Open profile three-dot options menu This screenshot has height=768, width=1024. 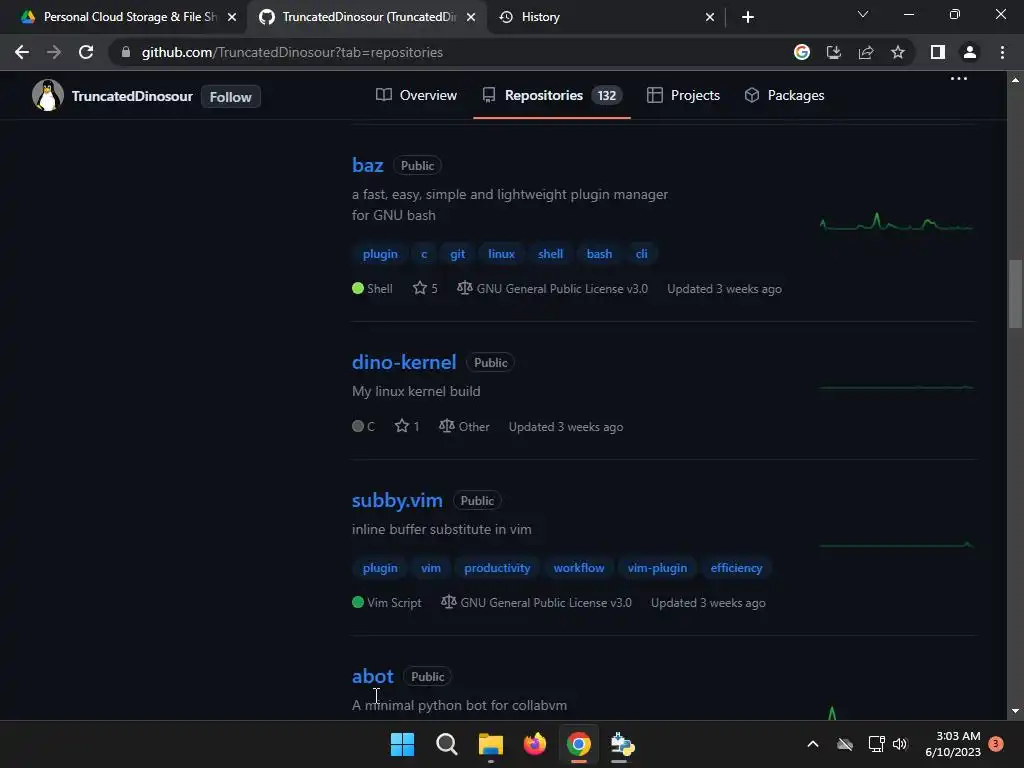point(959,78)
